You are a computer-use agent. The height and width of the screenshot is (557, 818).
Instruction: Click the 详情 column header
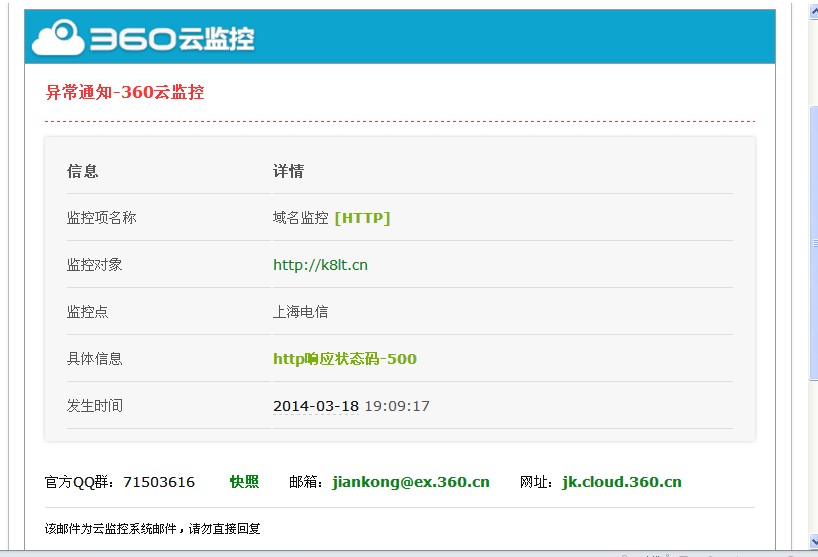(x=288, y=171)
